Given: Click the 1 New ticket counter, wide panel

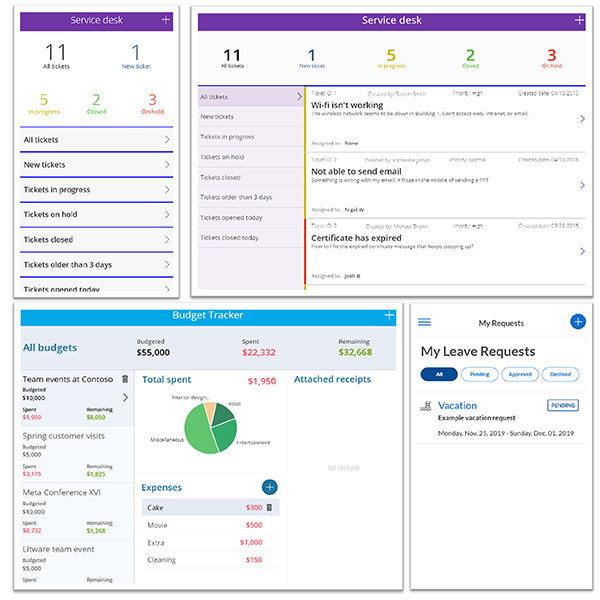Looking at the screenshot, I should click(312, 58).
